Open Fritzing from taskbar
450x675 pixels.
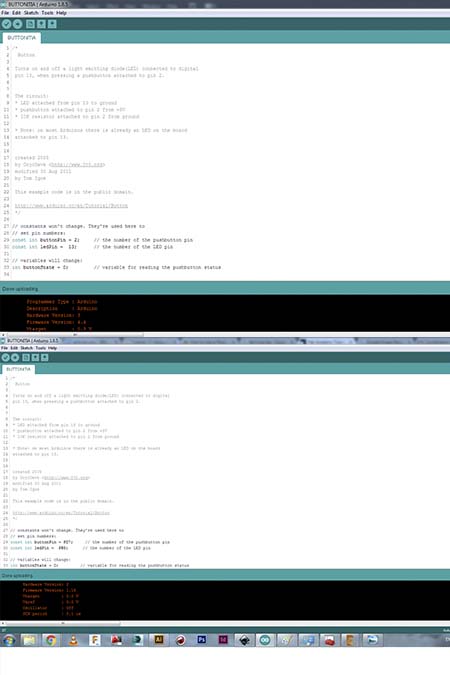point(94,640)
